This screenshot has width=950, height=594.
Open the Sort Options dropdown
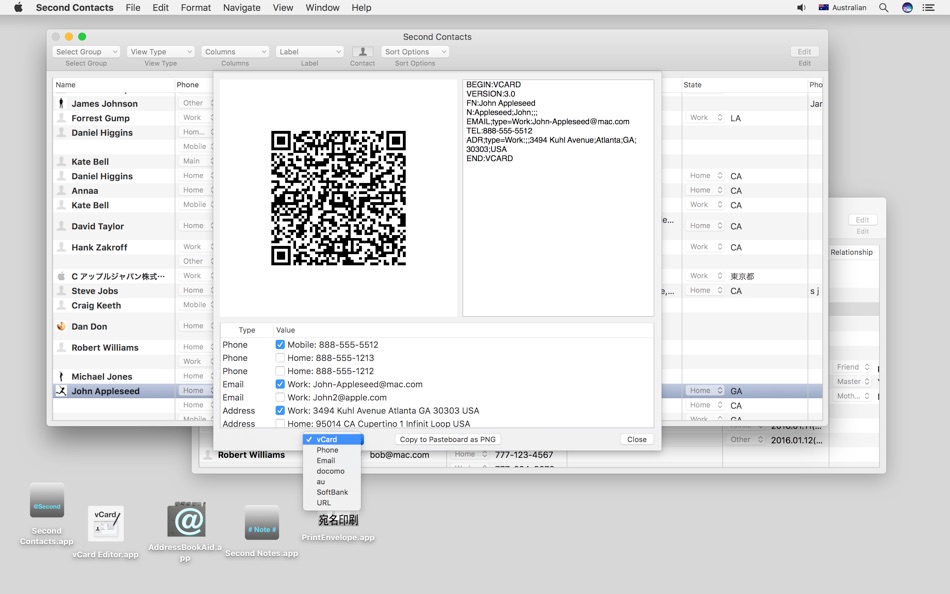click(414, 52)
